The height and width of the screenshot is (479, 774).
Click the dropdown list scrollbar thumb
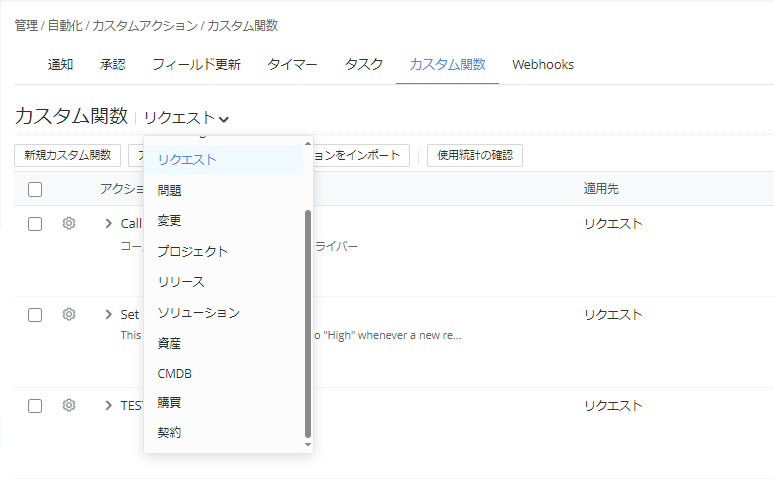[x=308, y=320]
